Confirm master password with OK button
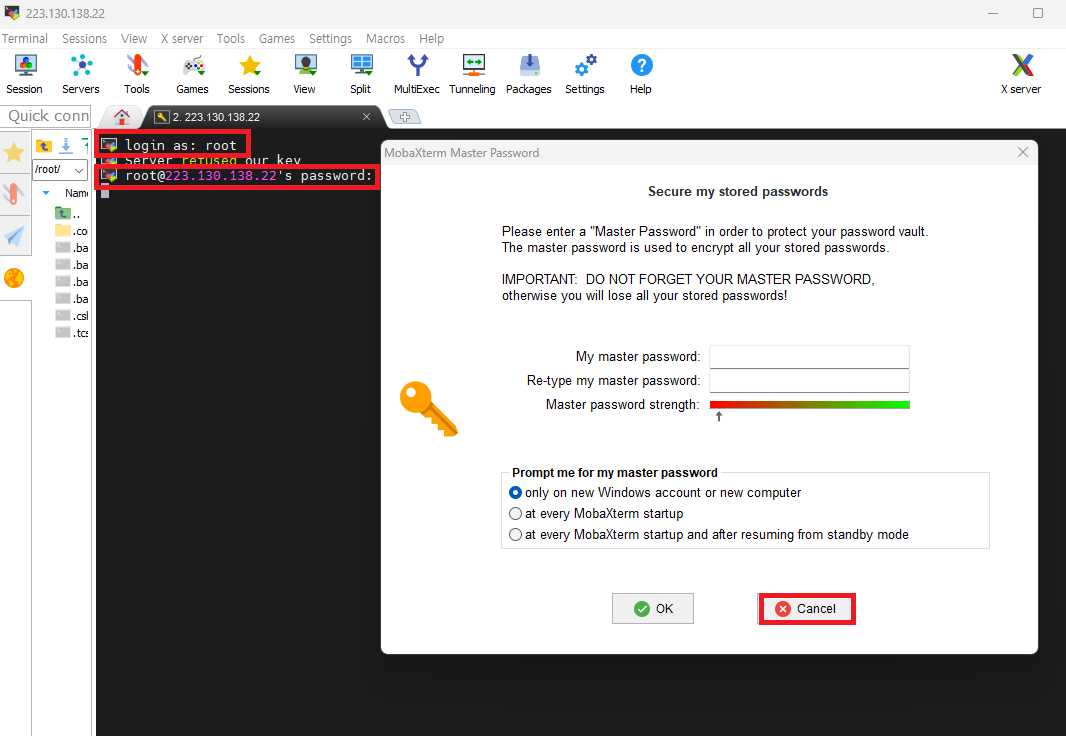Image resolution: width=1066 pixels, height=736 pixels. pos(653,609)
